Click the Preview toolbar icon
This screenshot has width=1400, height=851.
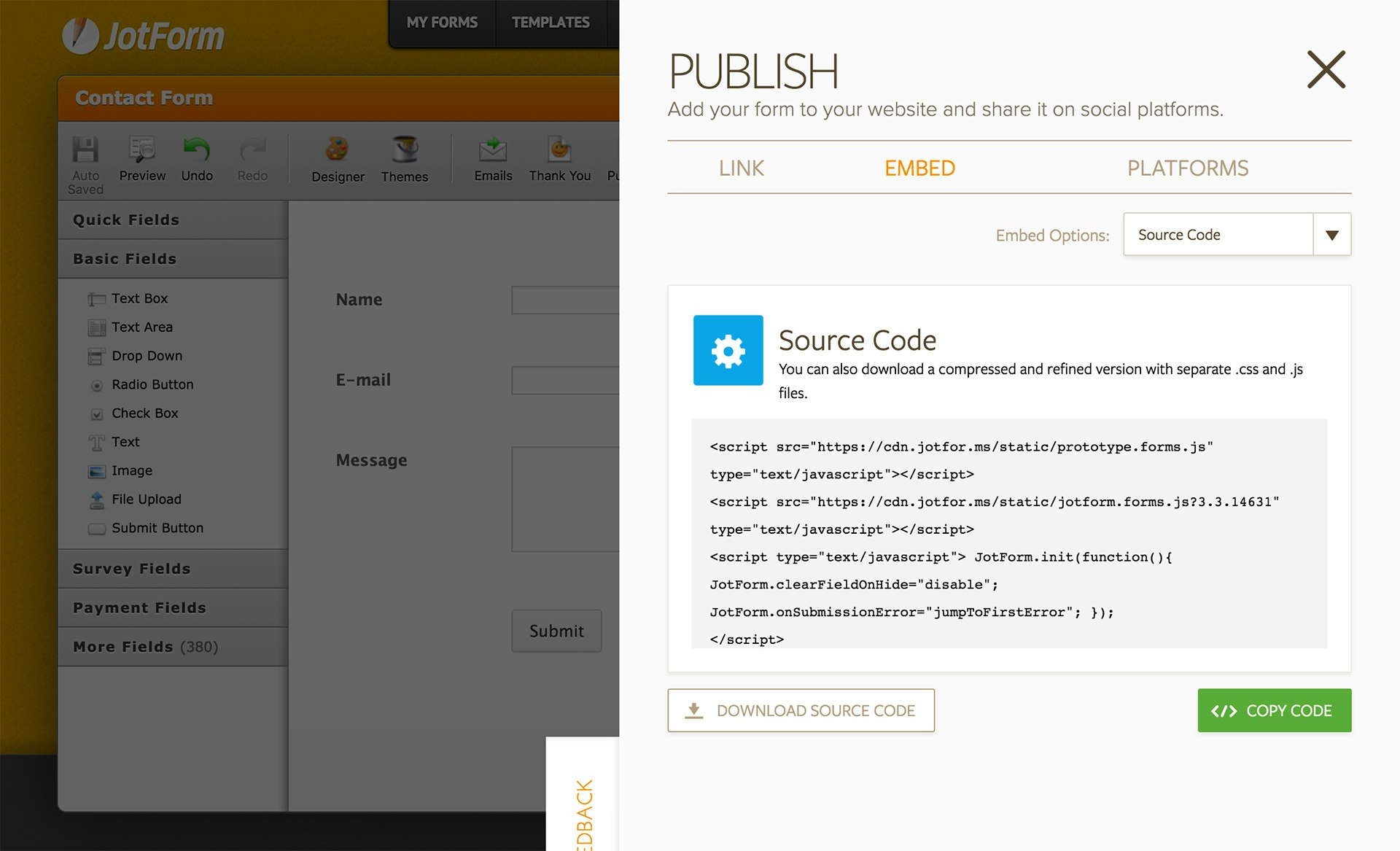142,150
